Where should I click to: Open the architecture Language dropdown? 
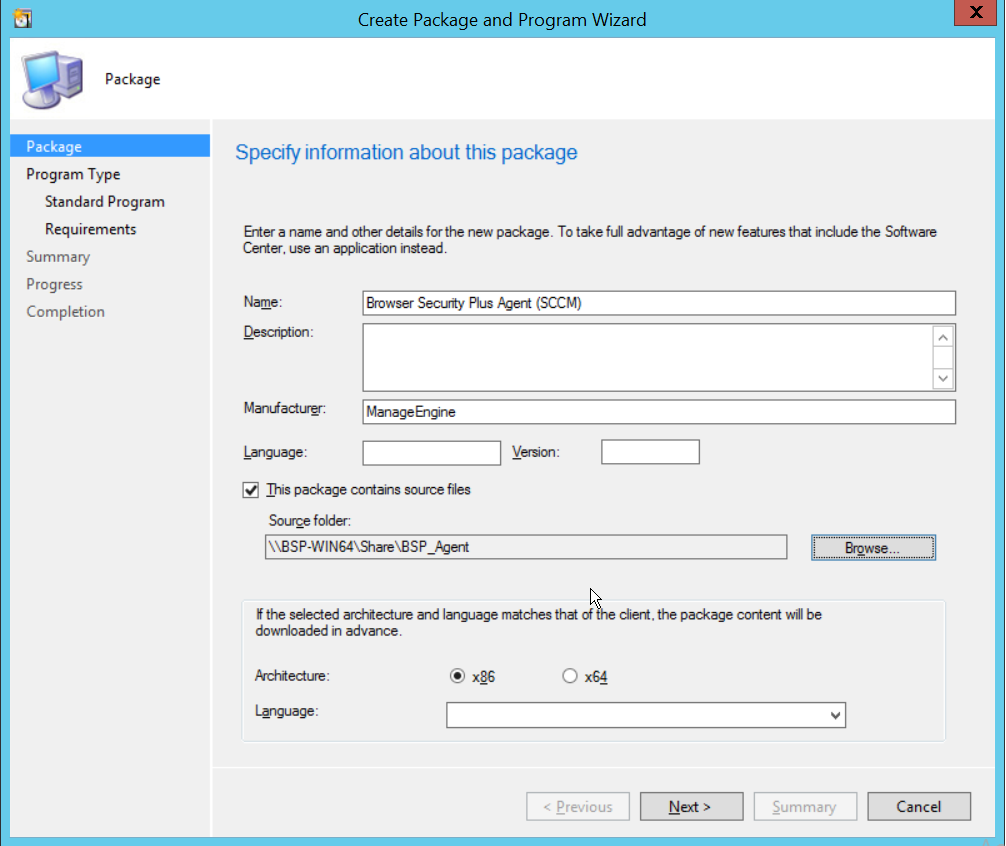(x=646, y=715)
